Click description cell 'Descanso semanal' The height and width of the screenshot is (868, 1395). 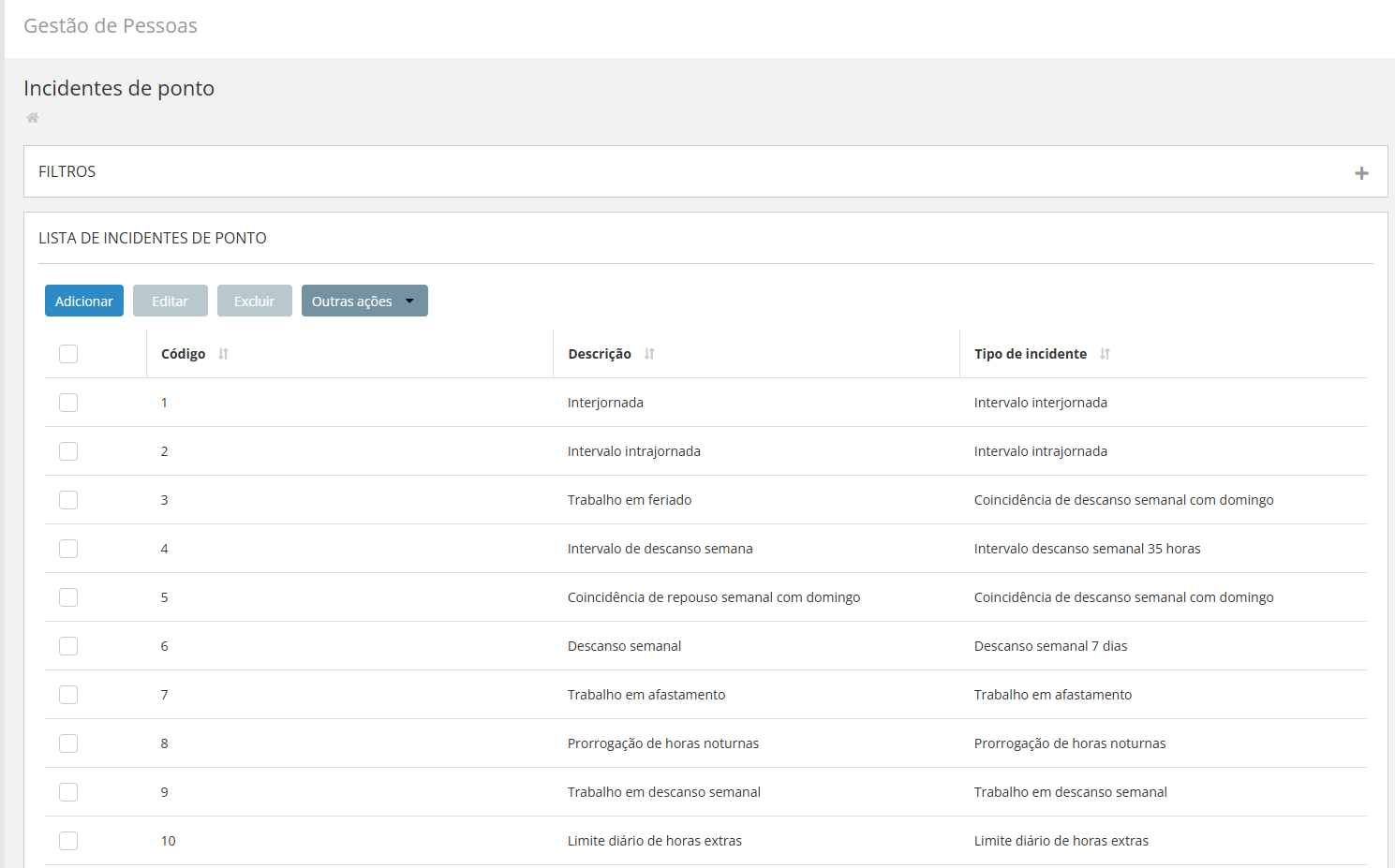(x=625, y=646)
